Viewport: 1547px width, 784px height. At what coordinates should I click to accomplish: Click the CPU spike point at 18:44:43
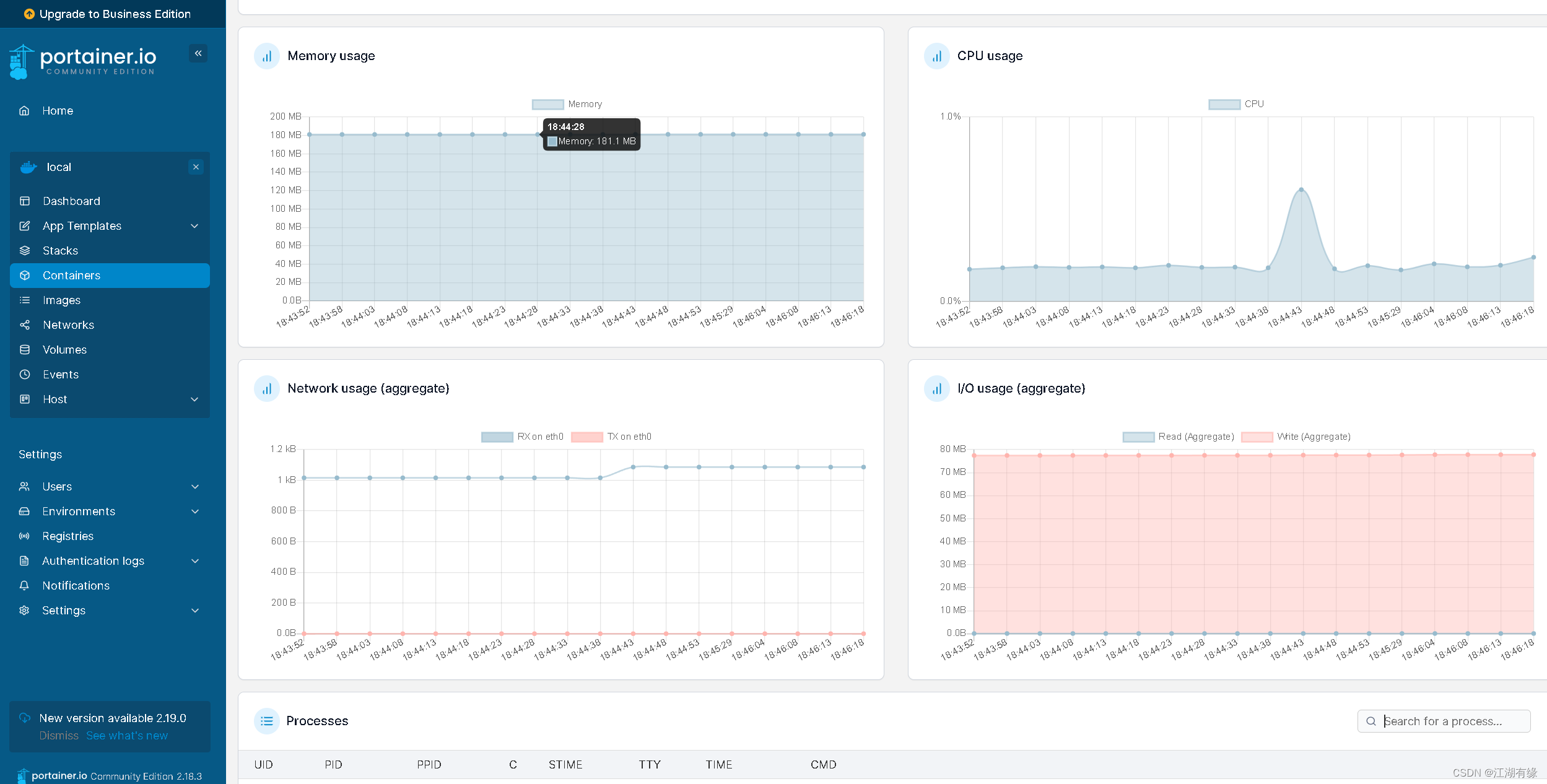tap(1301, 189)
